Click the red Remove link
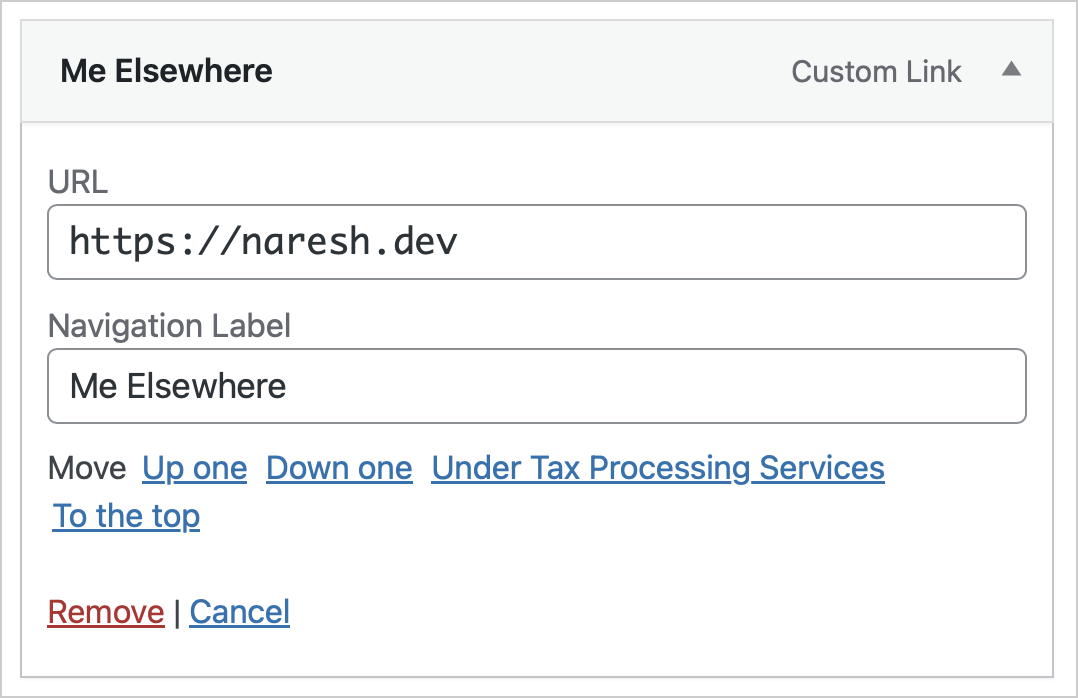Viewport: 1078px width, 698px height. click(x=106, y=612)
